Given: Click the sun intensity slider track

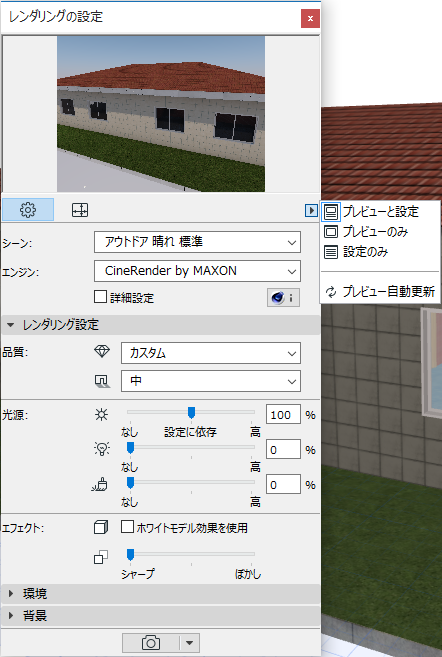Looking at the screenshot, I should tap(191, 413).
